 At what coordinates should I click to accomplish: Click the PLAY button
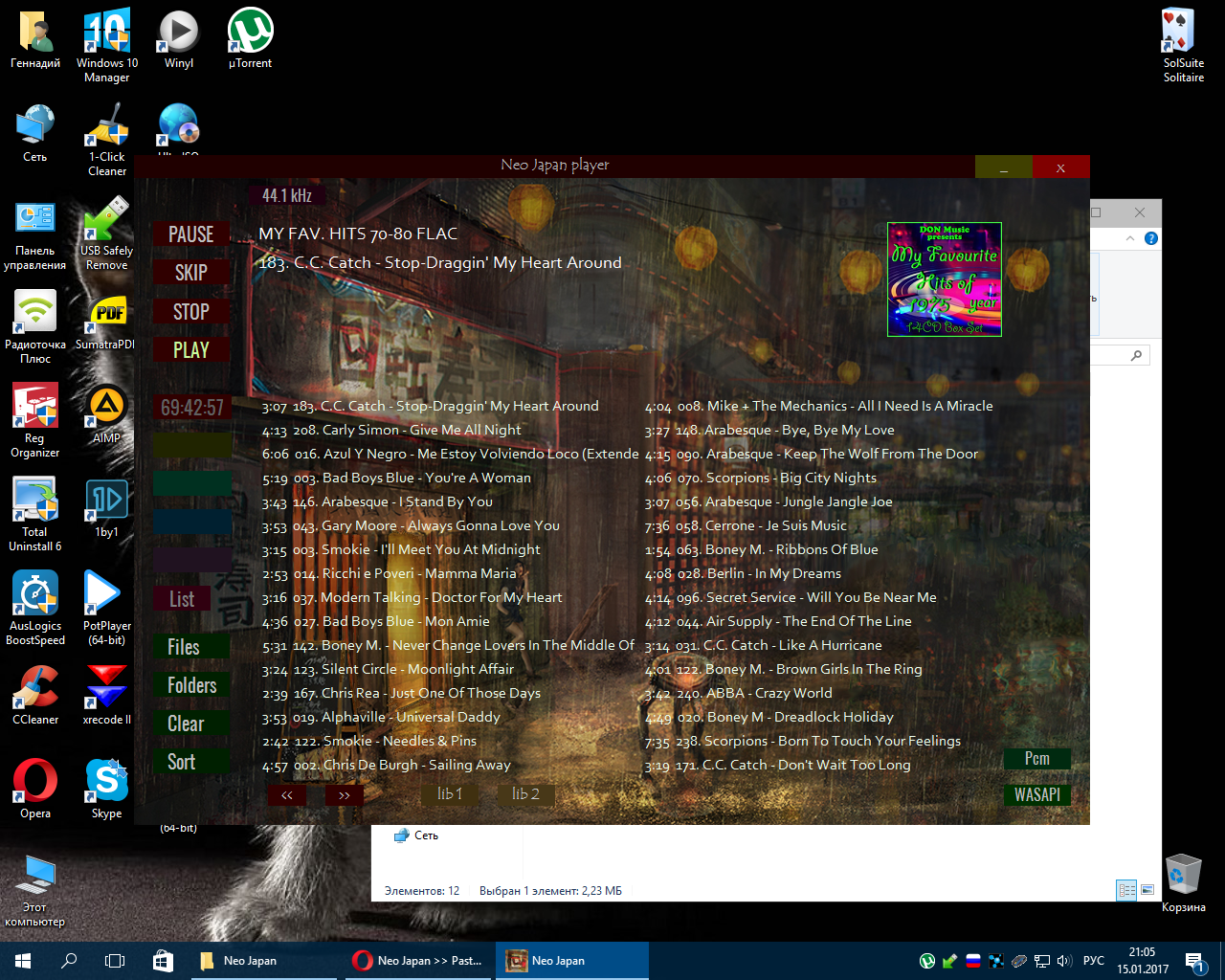click(191, 349)
